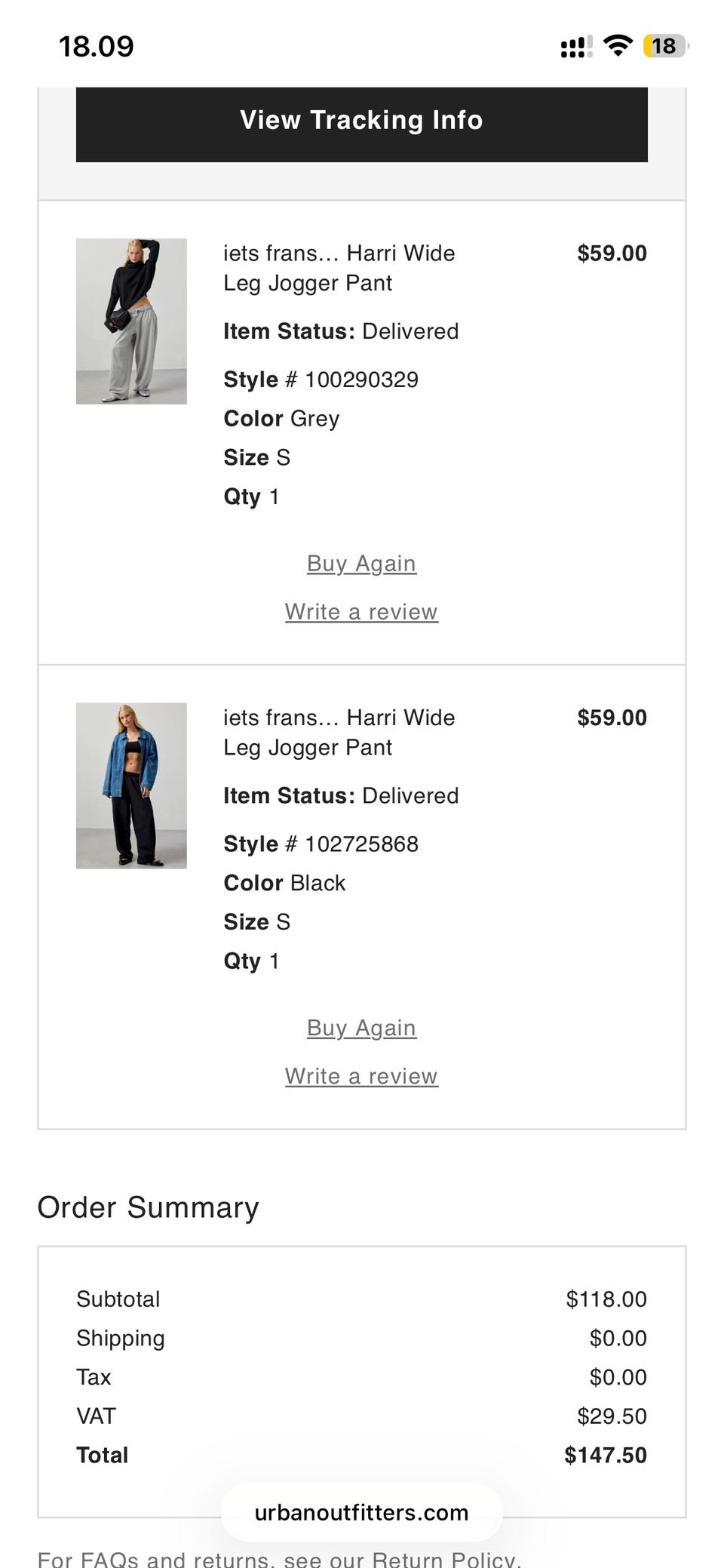The image size is (724, 1568).
Task: Tap the Wi-Fi icon in status bar
Action: tap(618, 47)
